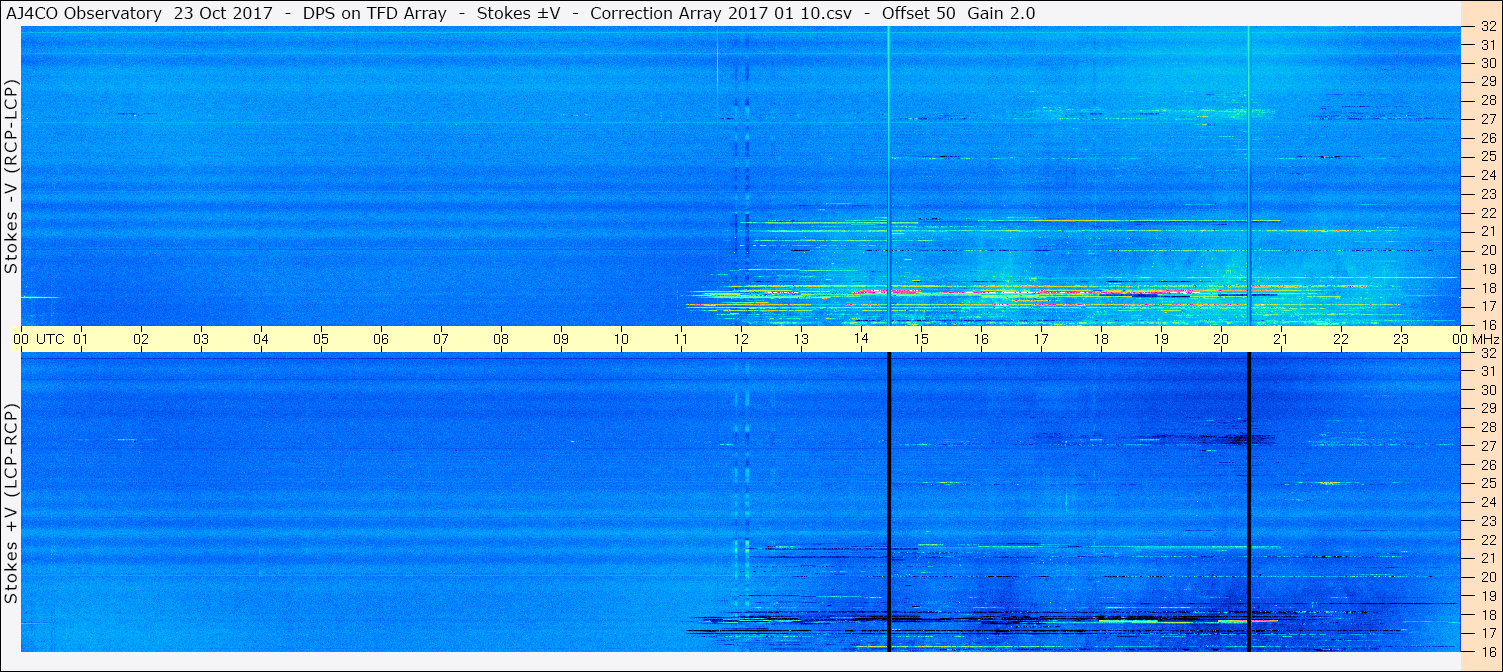
Task: Select the "Gain 2.0" header value
Action: click(x=1001, y=13)
